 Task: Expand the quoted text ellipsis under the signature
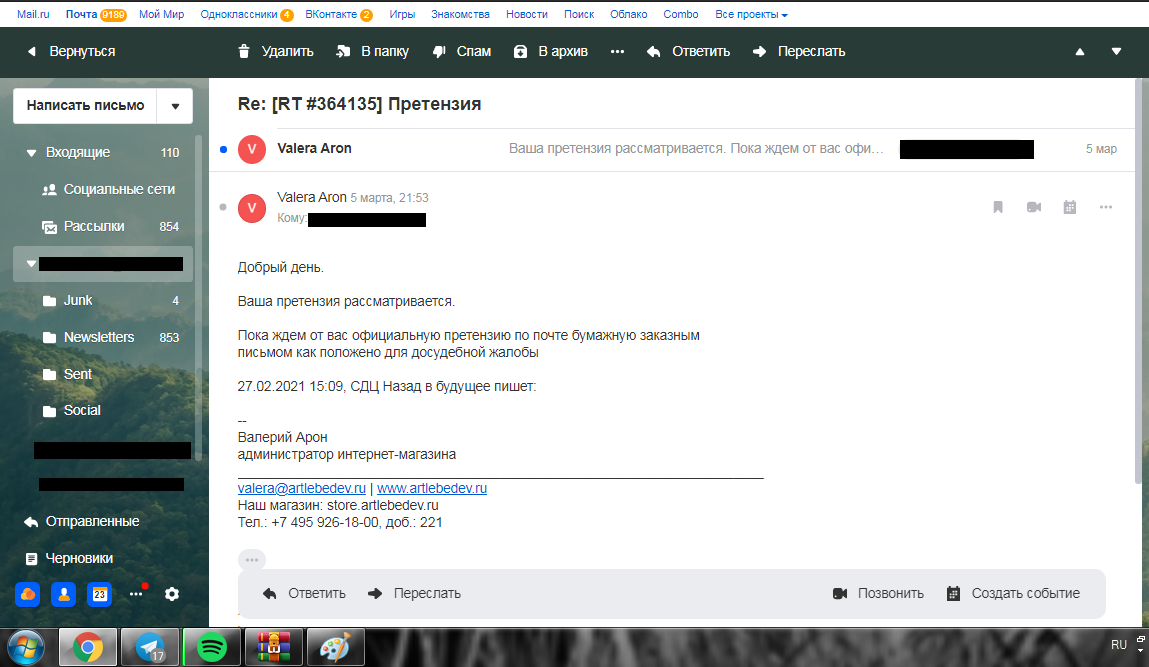[x=252, y=560]
